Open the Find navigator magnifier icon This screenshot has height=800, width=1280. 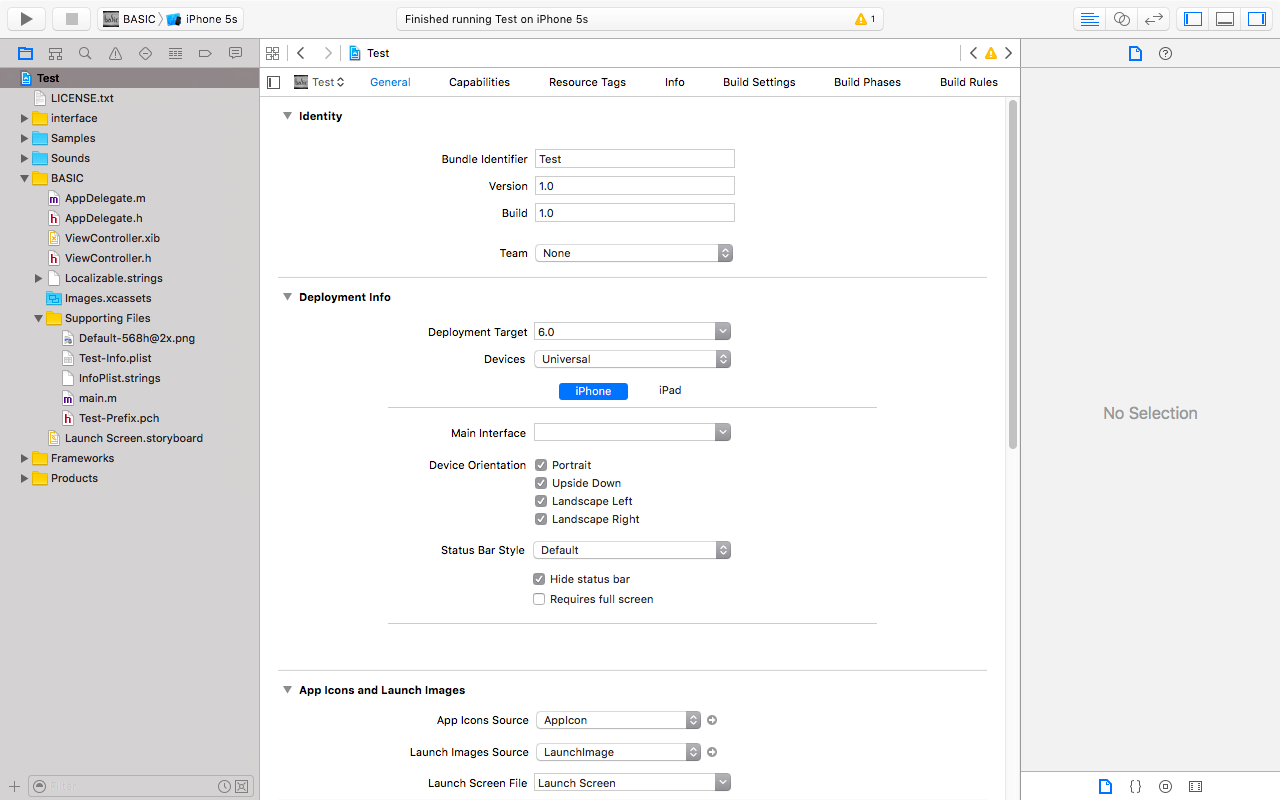(x=86, y=53)
